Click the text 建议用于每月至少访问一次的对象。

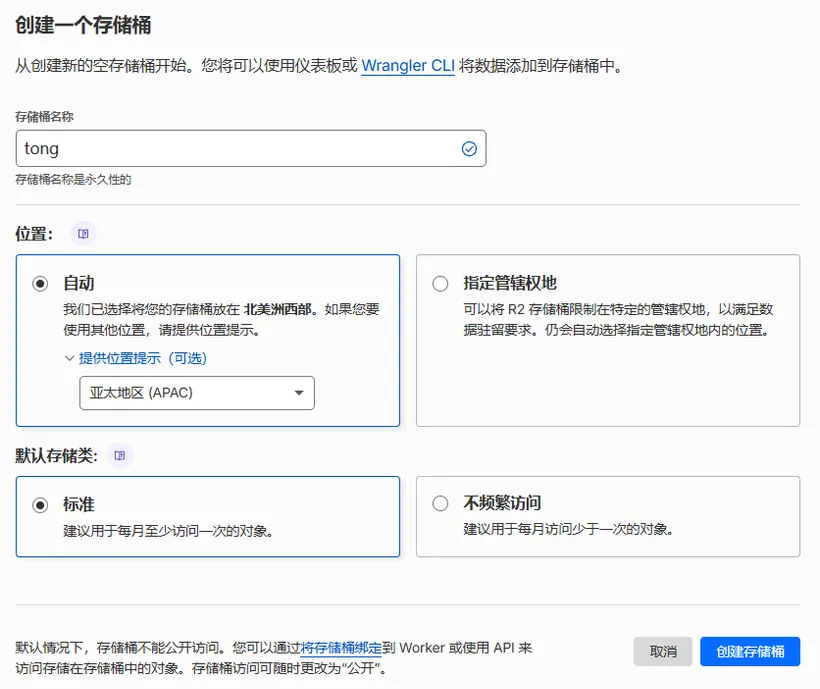pyautogui.click(x=168, y=531)
